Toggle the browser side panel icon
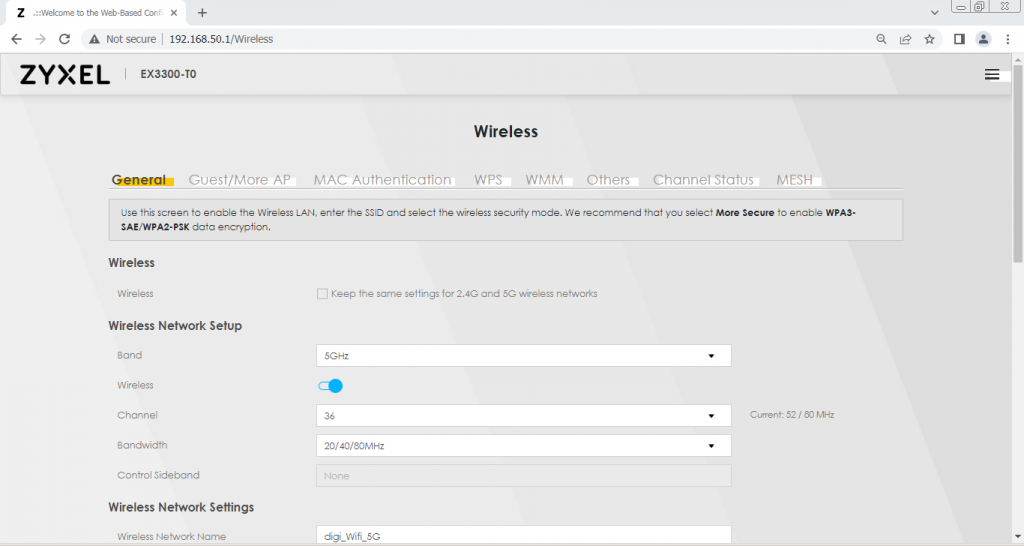 [958, 39]
